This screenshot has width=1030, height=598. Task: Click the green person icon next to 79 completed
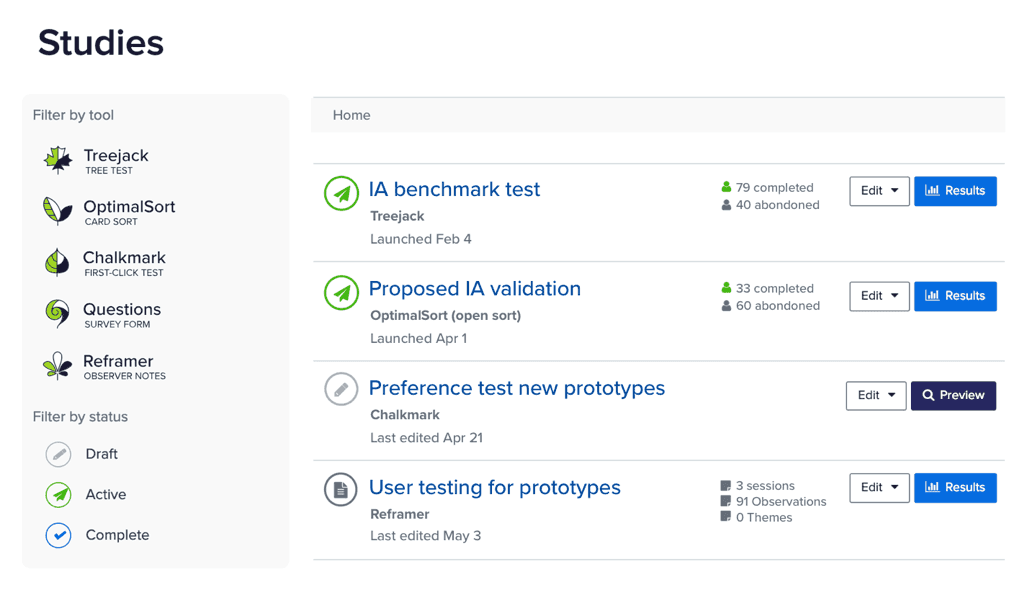[x=726, y=187]
